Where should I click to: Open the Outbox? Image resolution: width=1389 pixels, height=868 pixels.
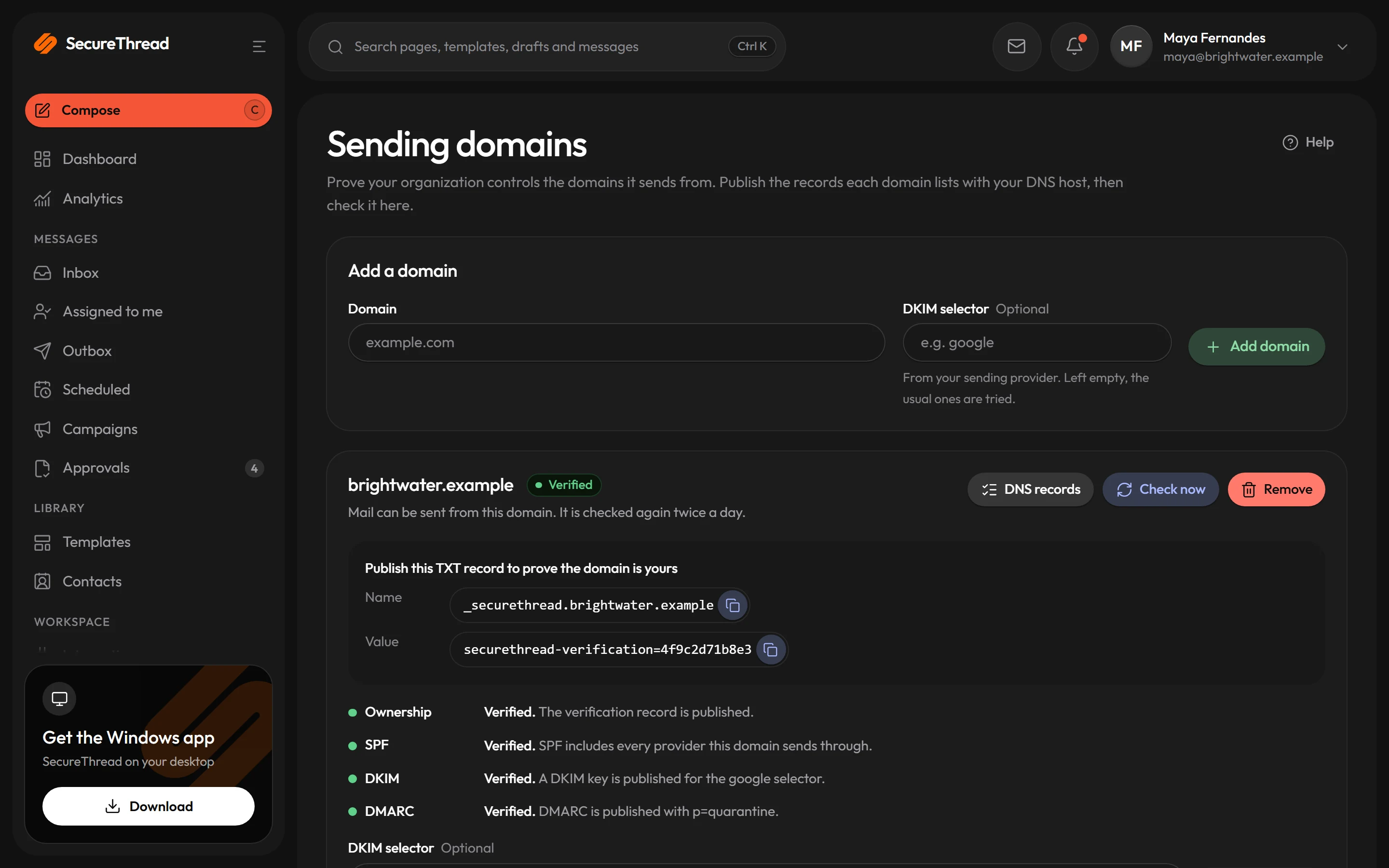tap(148, 351)
